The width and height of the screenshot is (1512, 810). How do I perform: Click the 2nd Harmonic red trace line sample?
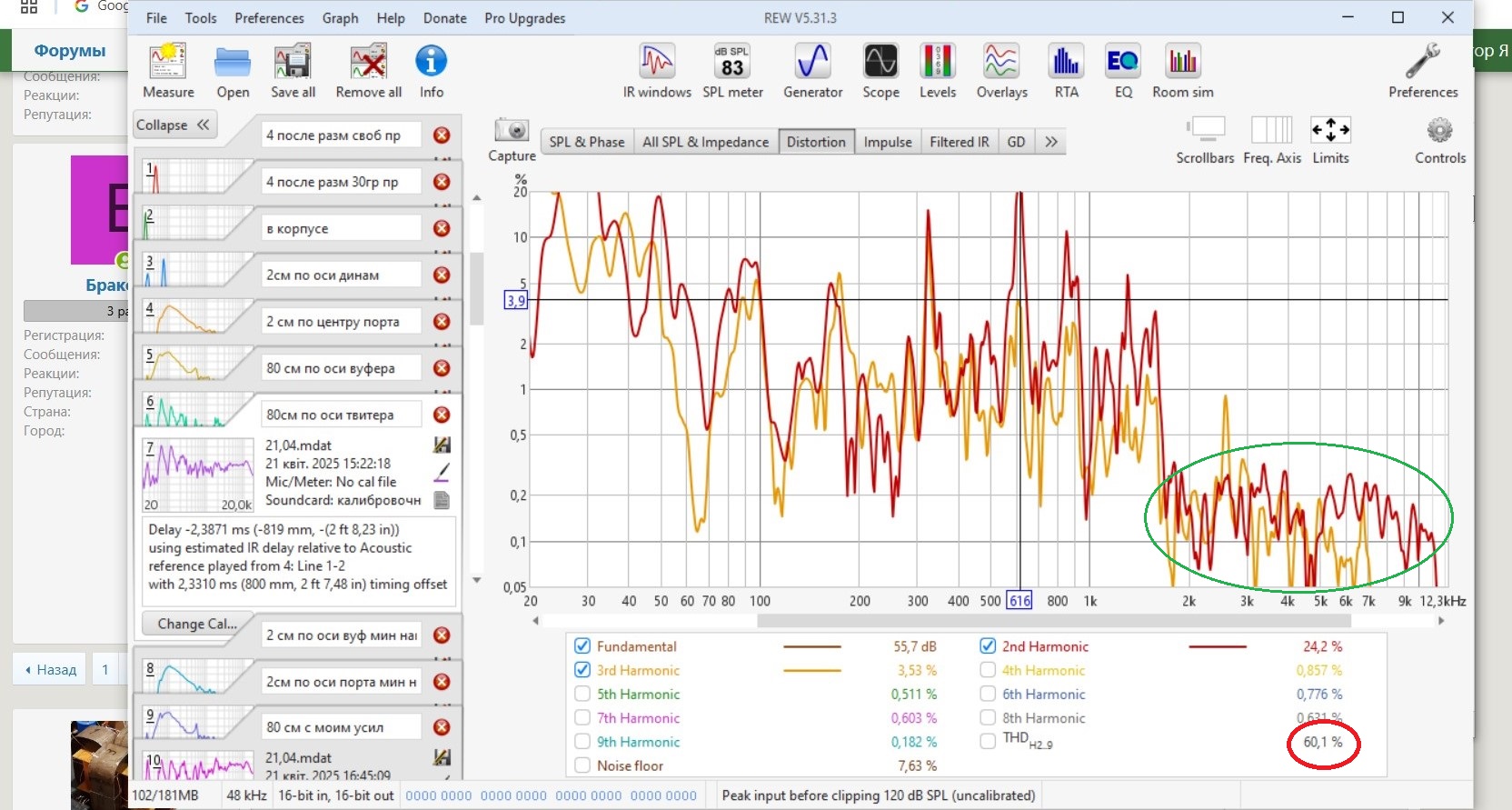1218,646
